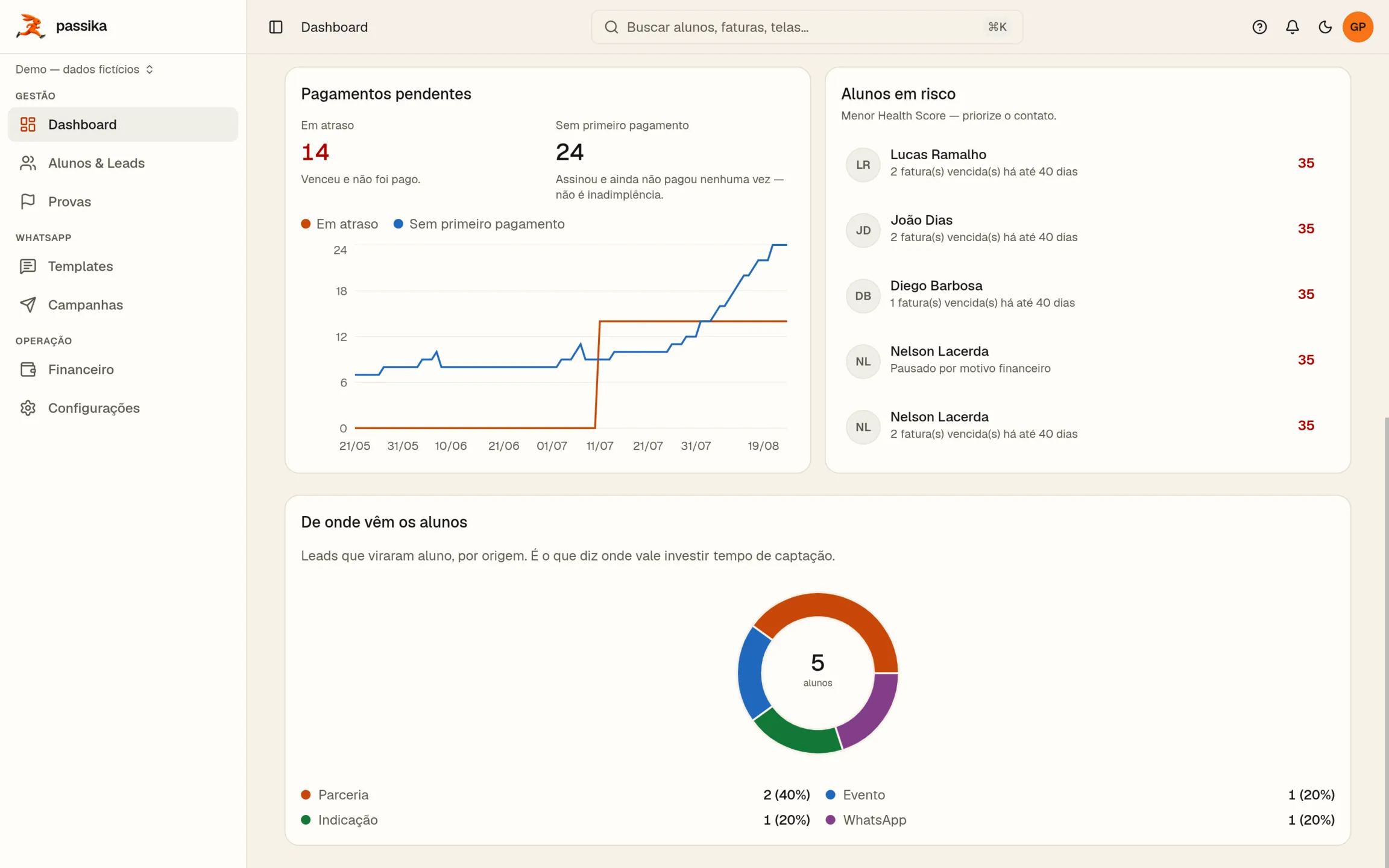1389x868 pixels.
Task: Click the Templates message icon
Action: coord(28,266)
